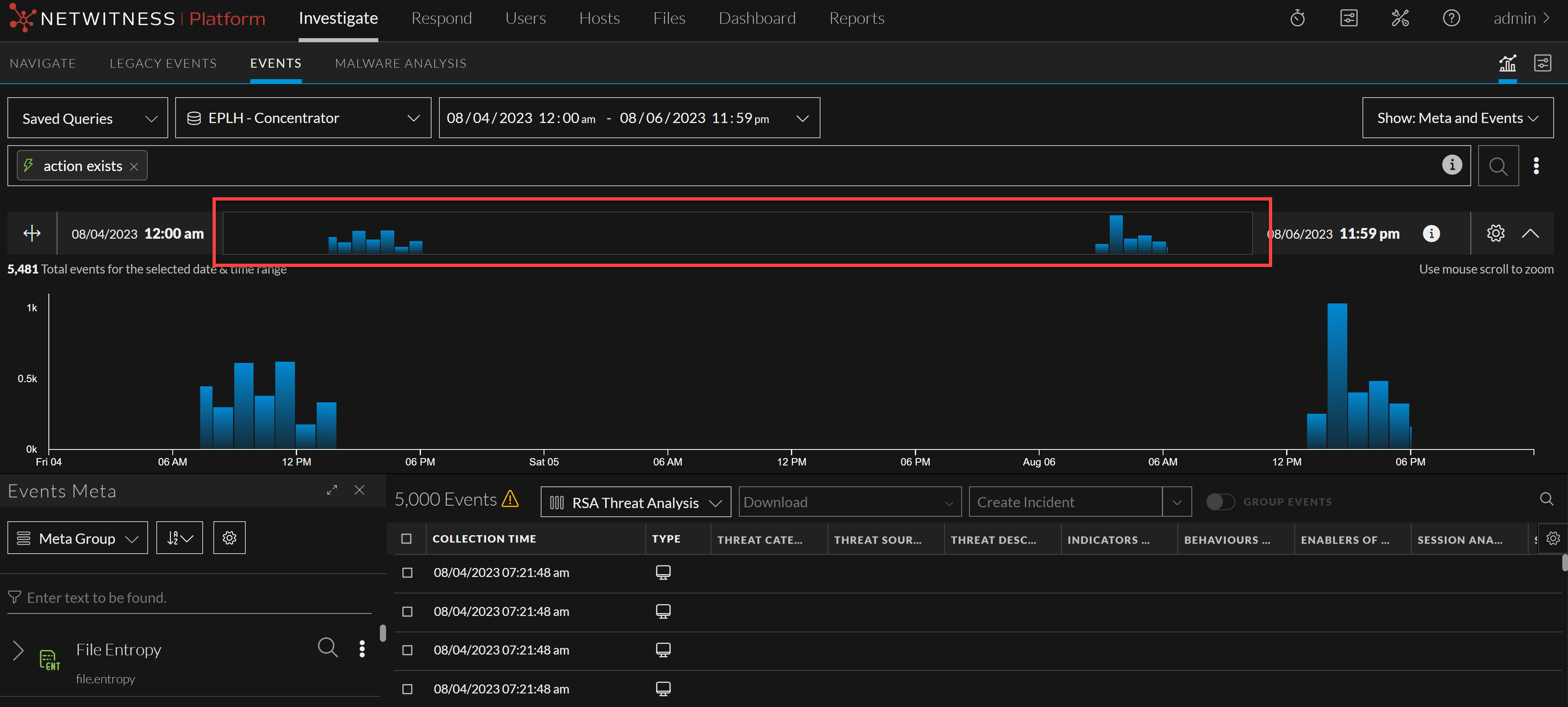Toggle the Group Events switch
Viewport: 1568px width, 707px height.
point(1220,502)
